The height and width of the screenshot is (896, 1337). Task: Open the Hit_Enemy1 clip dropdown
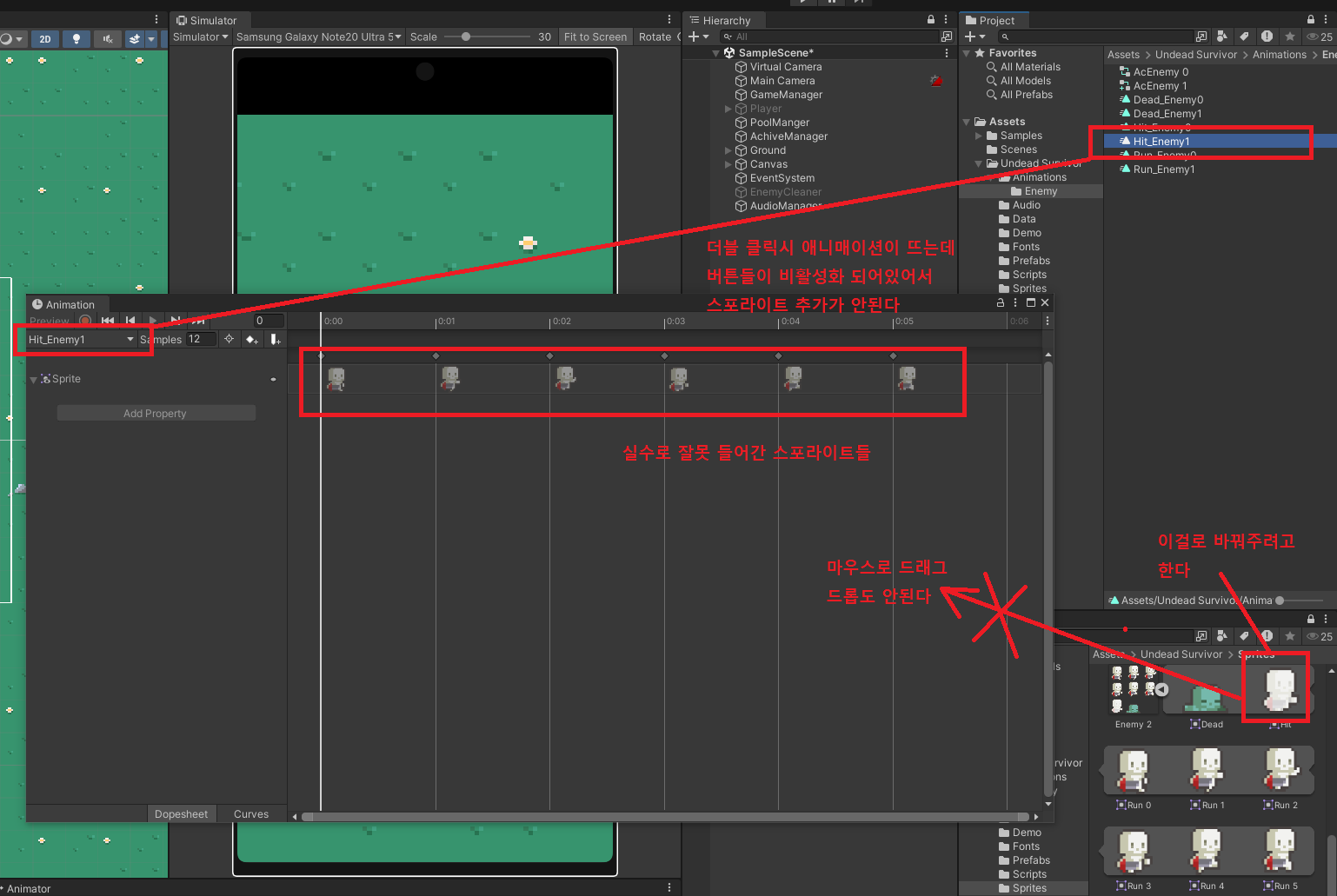point(80,340)
